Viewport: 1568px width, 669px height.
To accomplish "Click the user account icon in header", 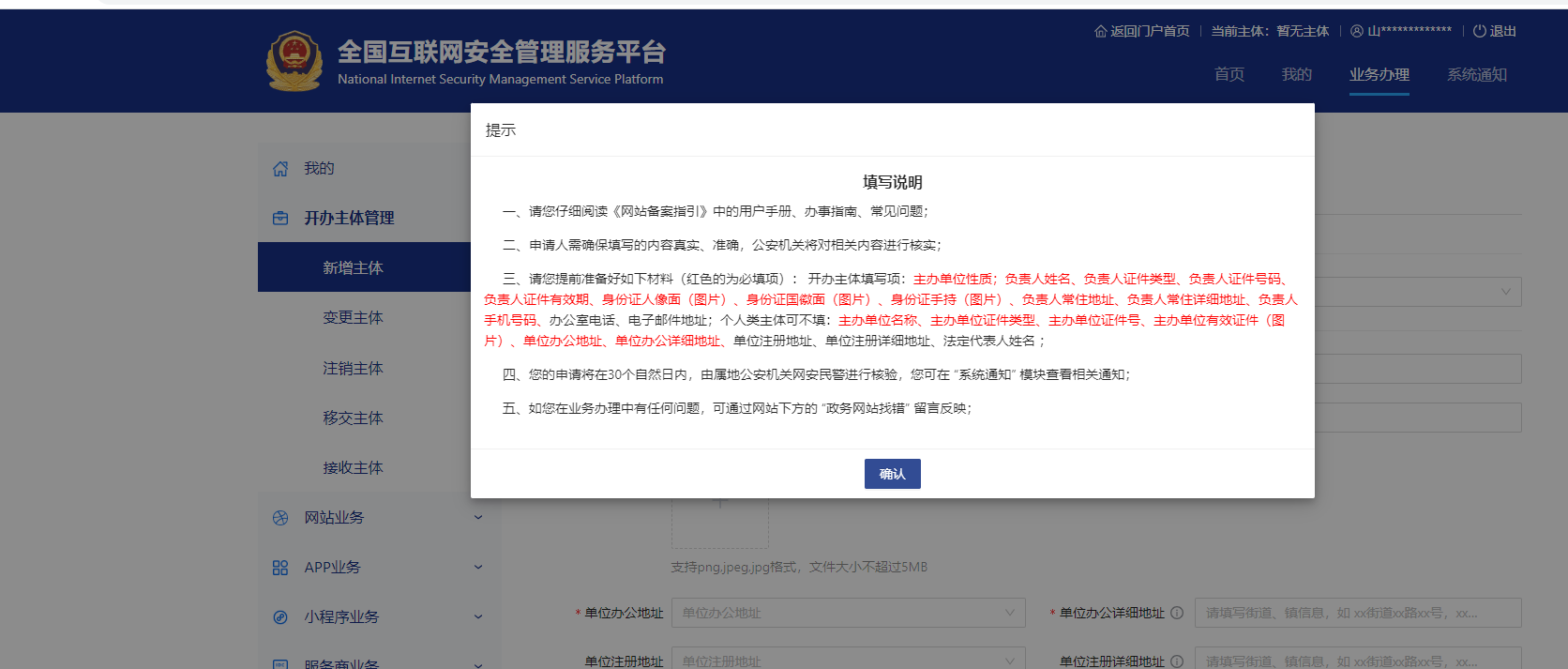I will point(1357,31).
